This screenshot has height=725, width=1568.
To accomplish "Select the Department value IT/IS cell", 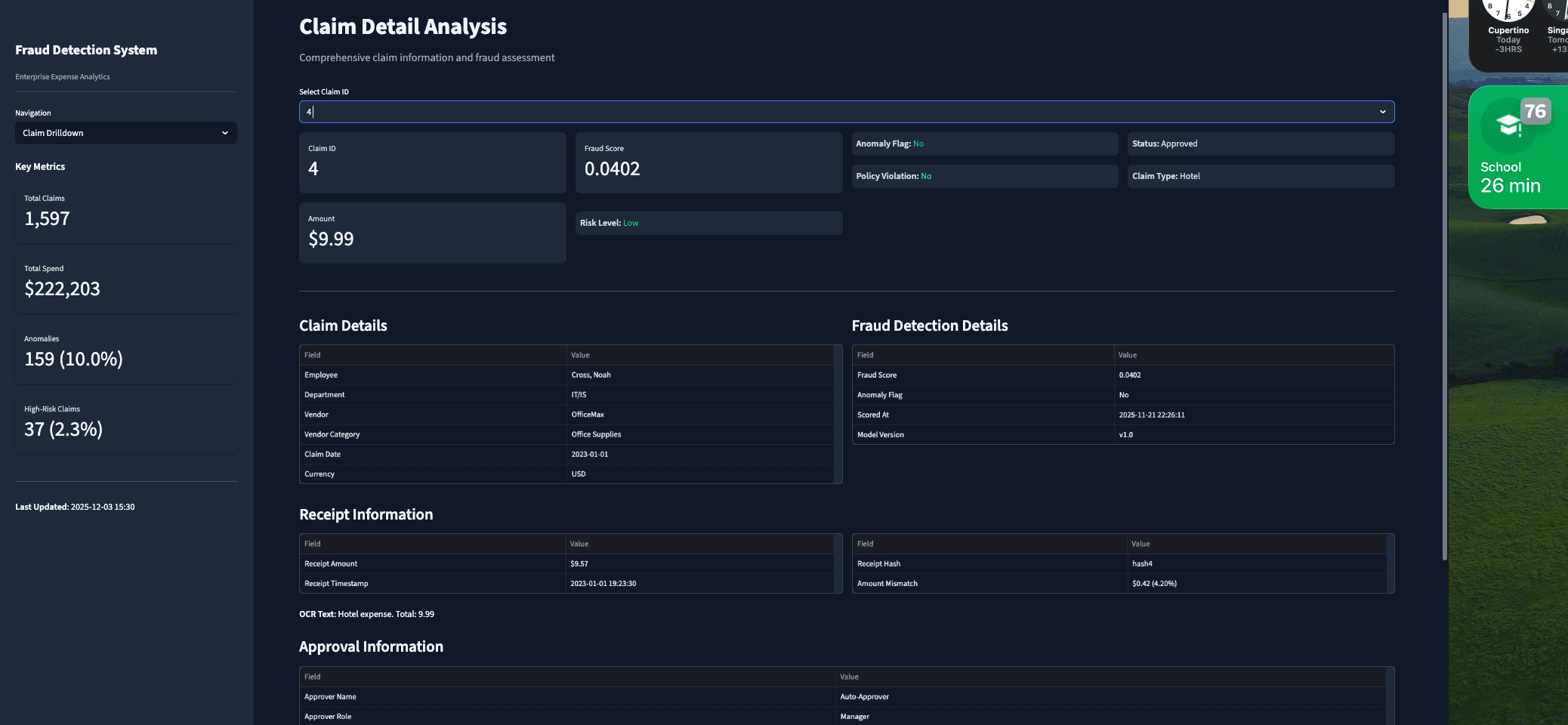I will pos(700,395).
